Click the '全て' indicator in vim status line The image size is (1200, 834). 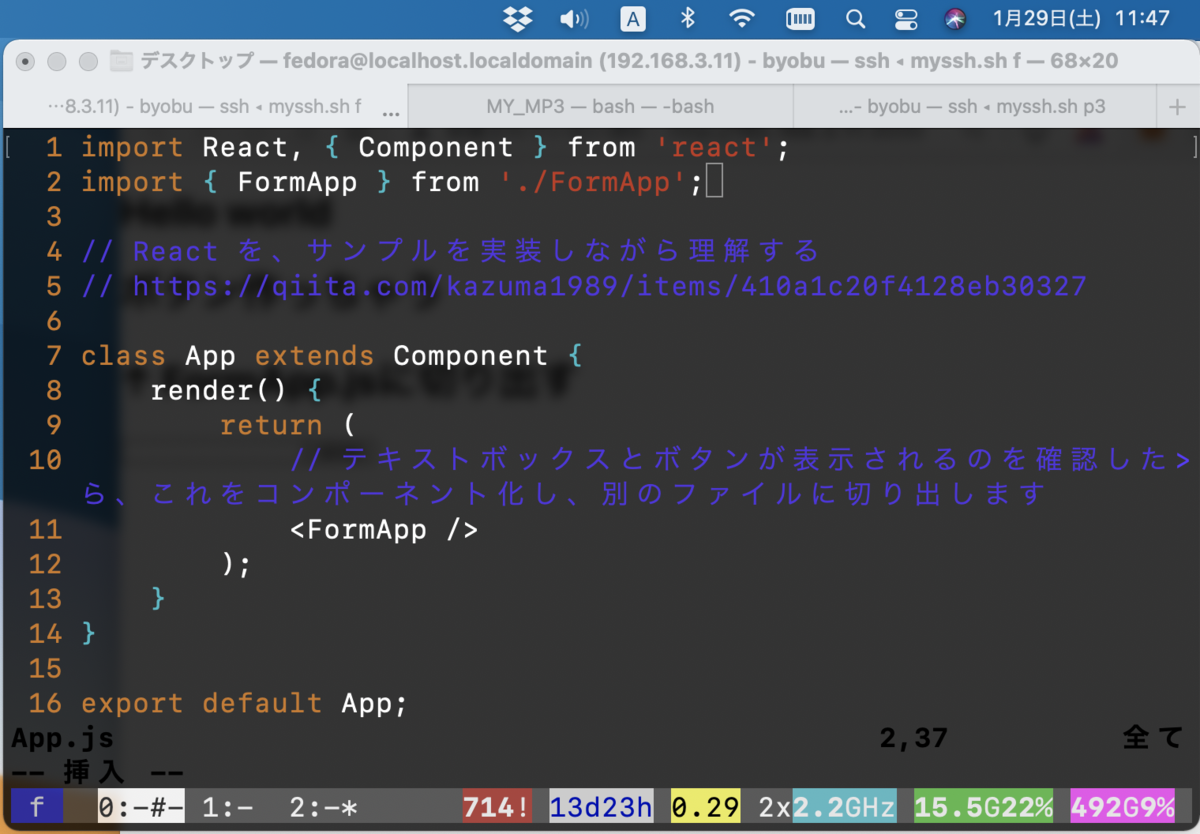[x=1153, y=738]
